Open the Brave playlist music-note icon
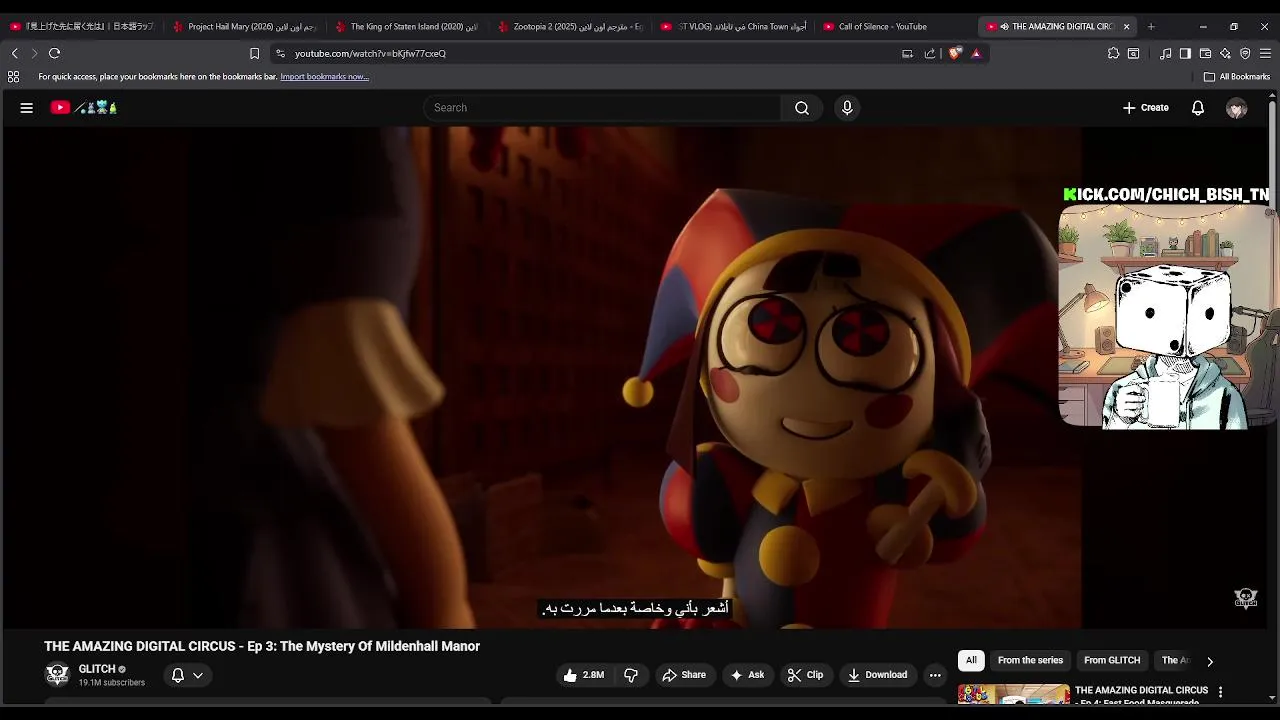 click(1165, 54)
